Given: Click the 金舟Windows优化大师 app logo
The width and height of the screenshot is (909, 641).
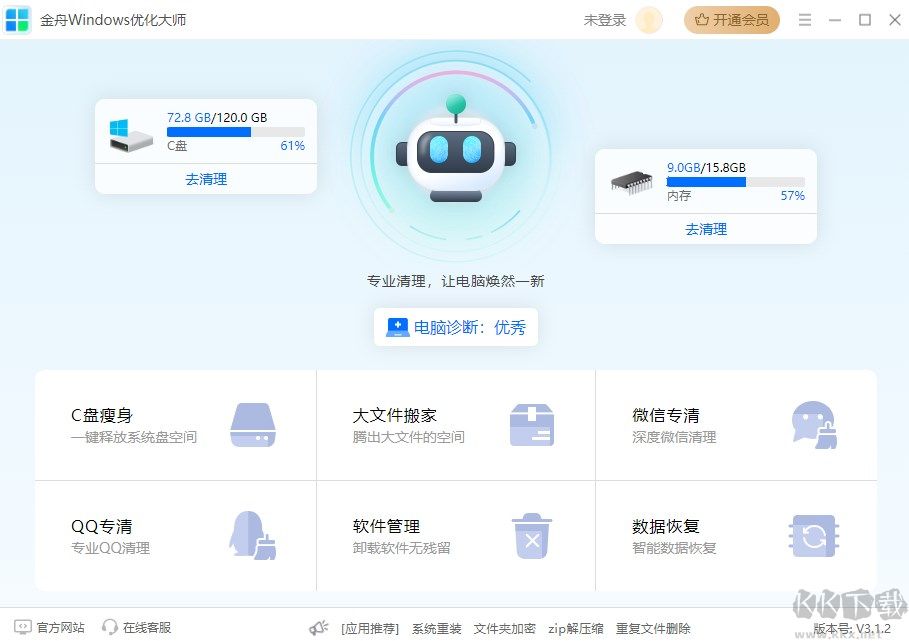Looking at the screenshot, I should coord(17,20).
